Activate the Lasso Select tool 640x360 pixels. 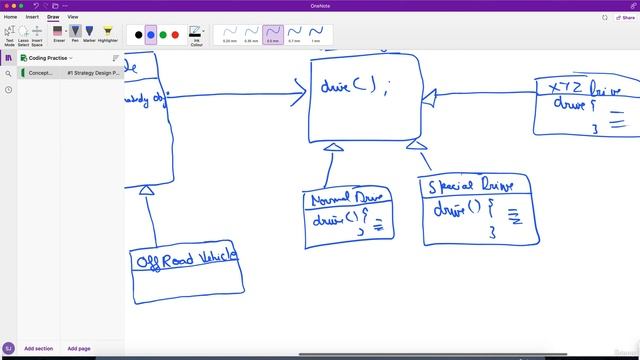pos(23,35)
